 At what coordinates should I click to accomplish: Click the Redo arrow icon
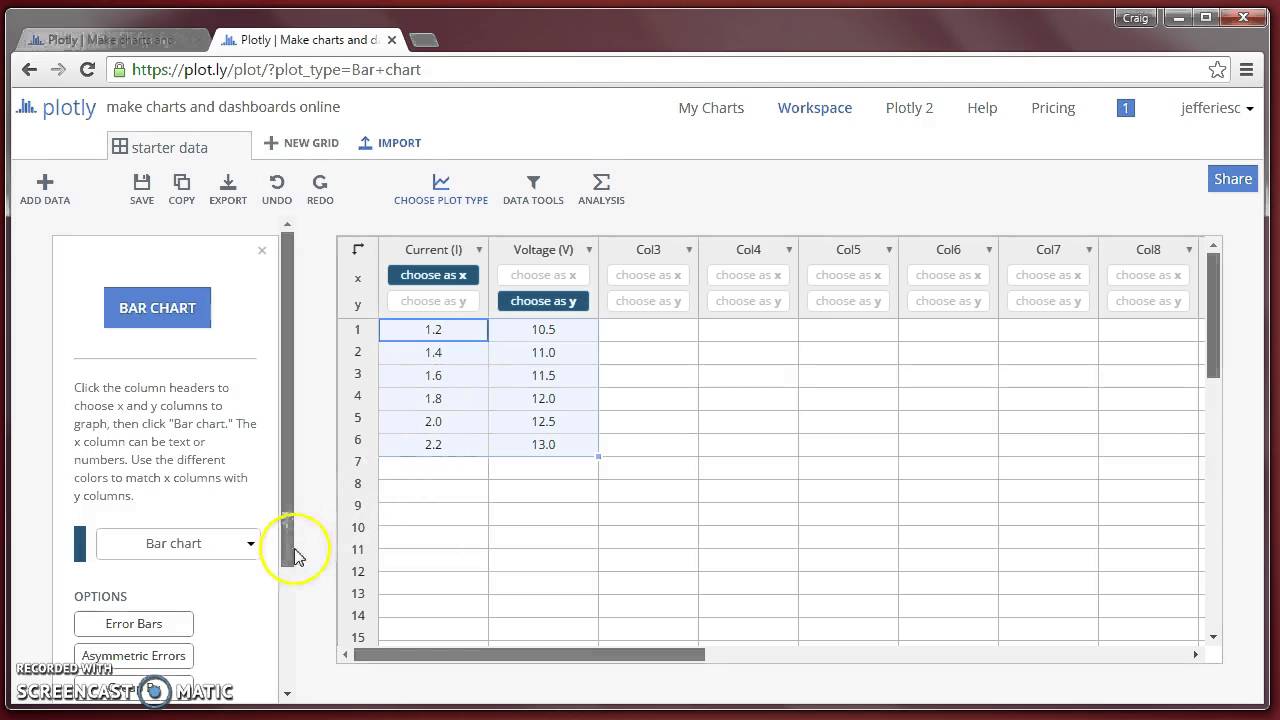click(x=320, y=182)
